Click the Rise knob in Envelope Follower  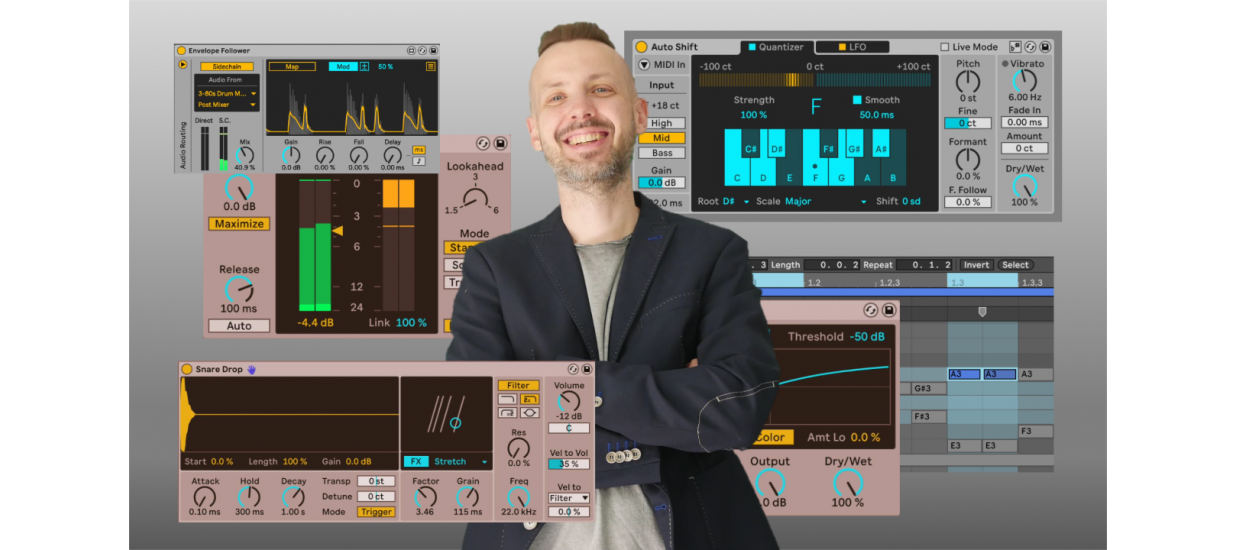coord(325,155)
